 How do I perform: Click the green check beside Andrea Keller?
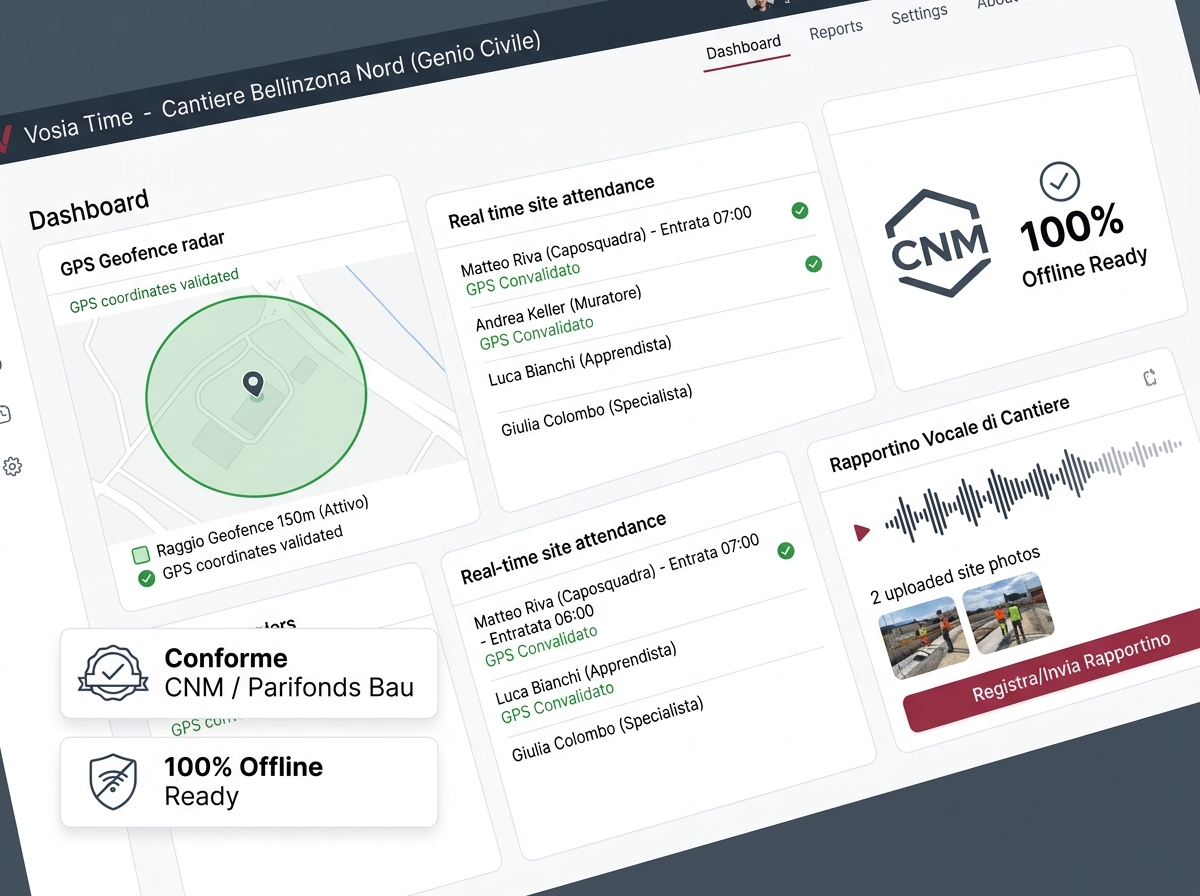(814, 264)
